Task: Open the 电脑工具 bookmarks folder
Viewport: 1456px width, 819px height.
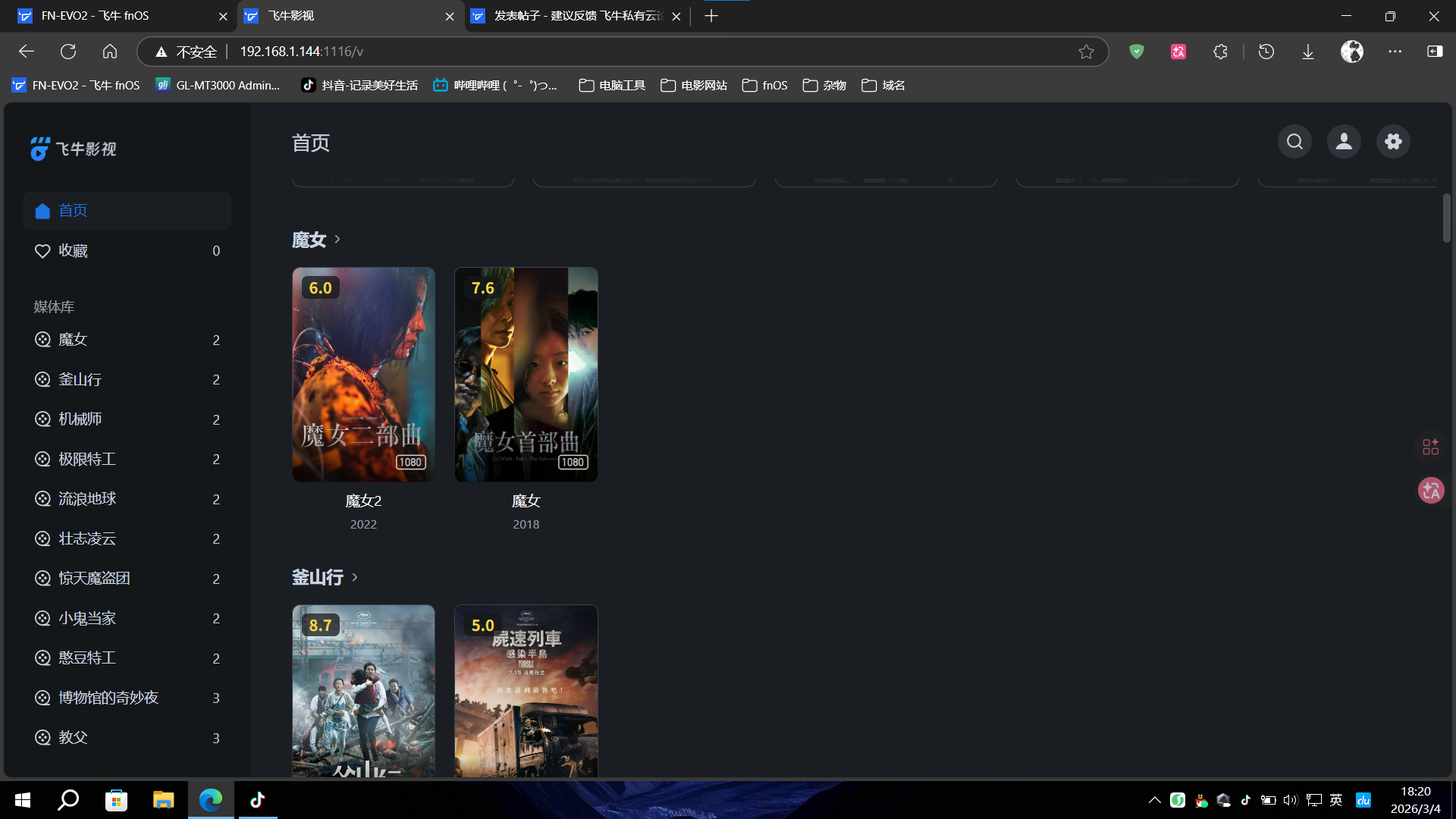Action: click(x=612, y=86)
